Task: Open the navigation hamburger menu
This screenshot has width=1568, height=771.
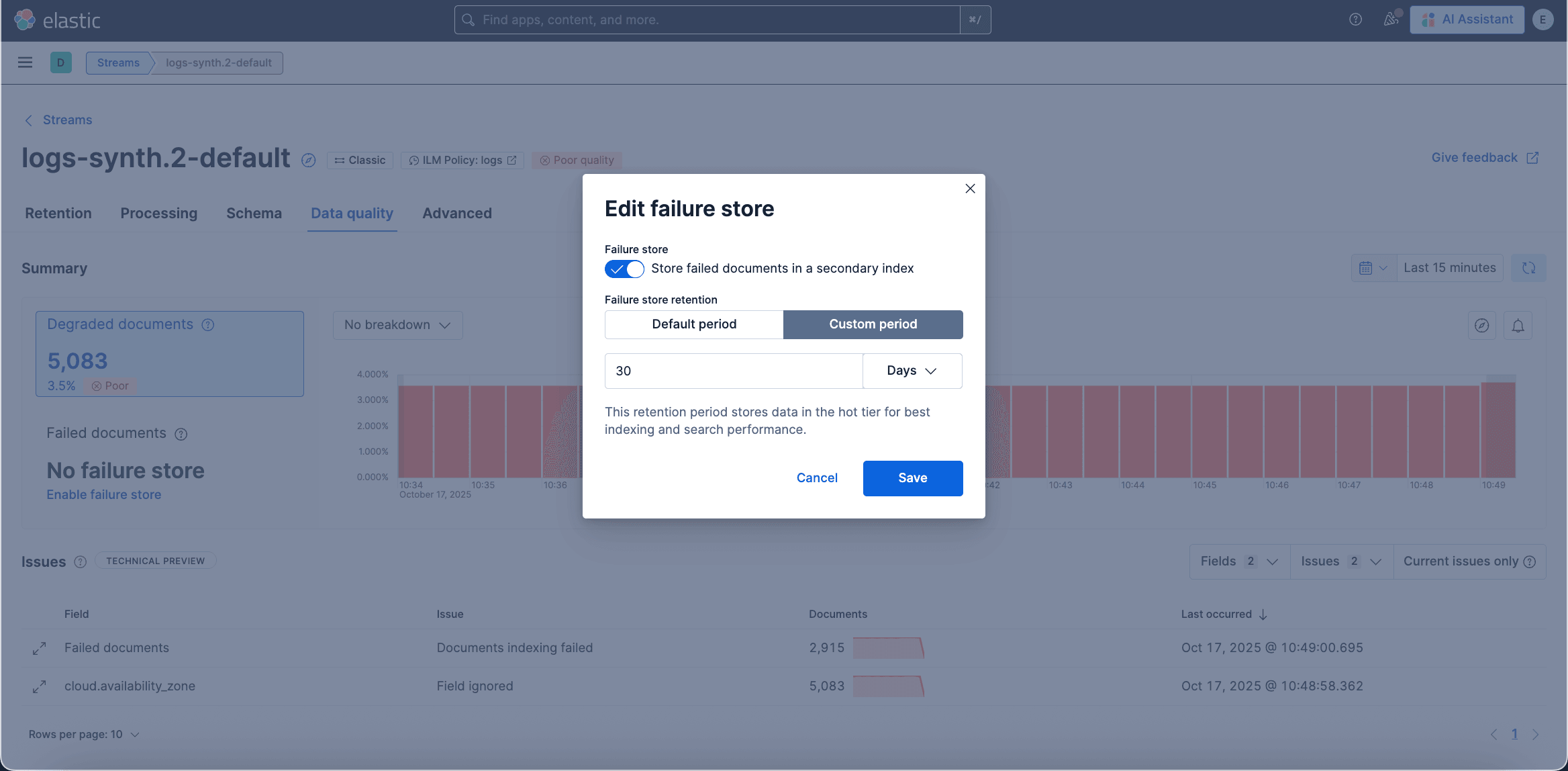Action: [x=25, y=62]
